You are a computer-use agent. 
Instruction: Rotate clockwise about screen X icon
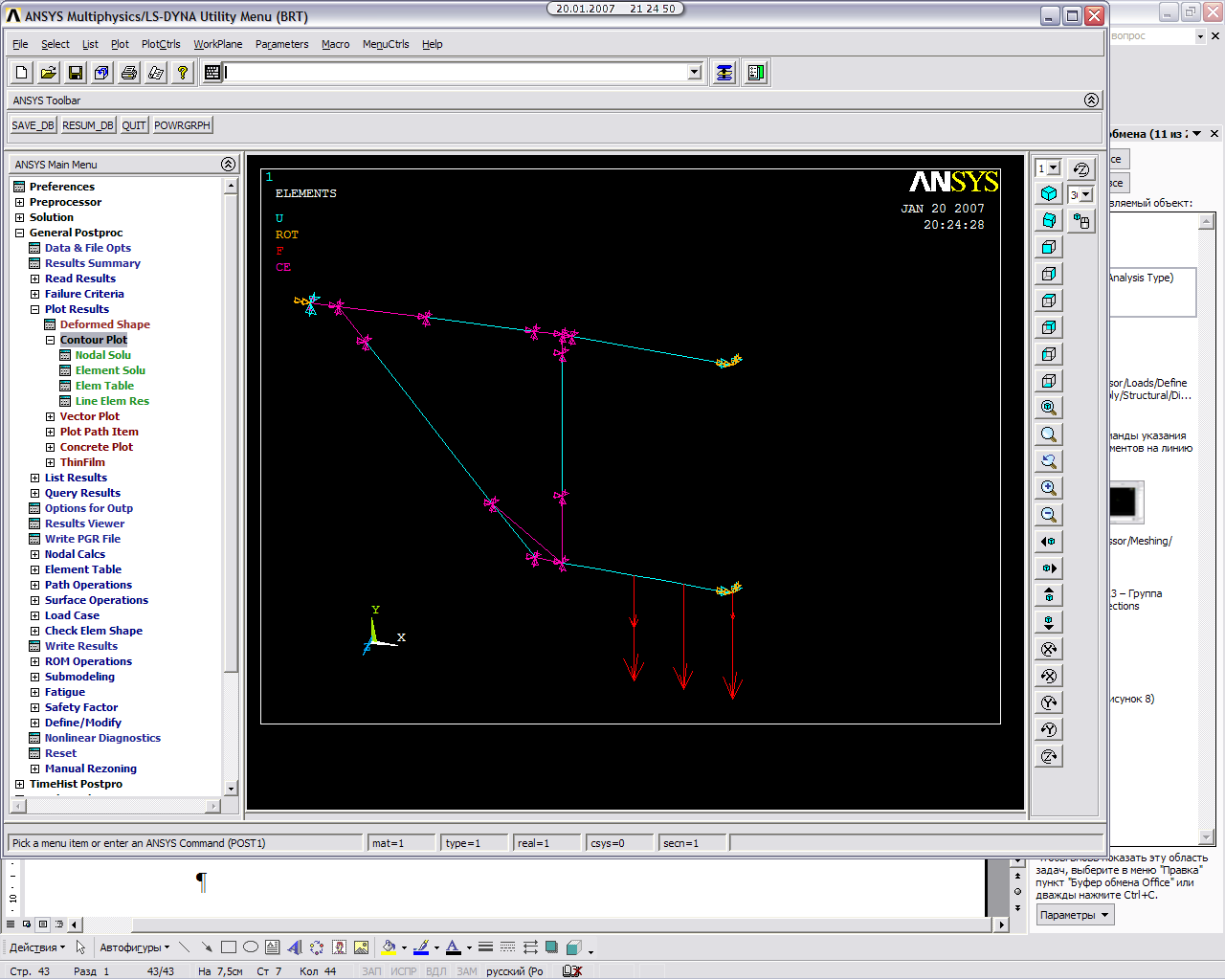[x=1049, y=649]
